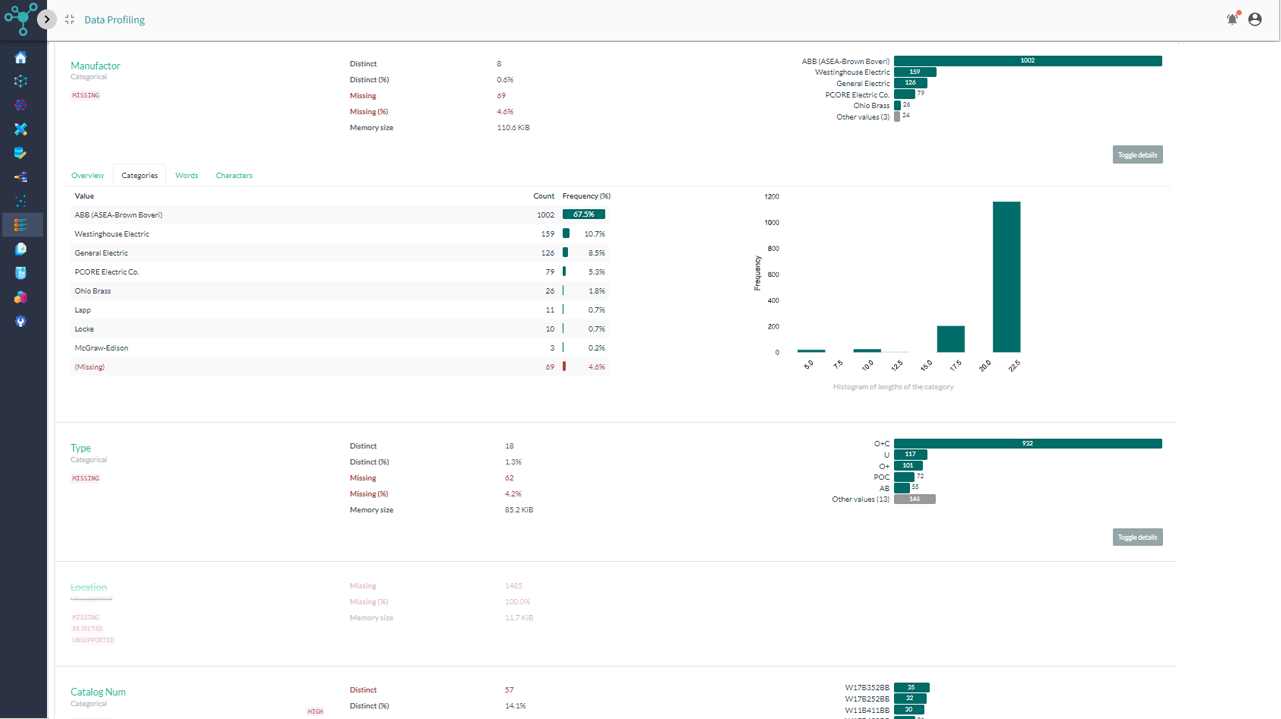Image resolution: width=1281 pixels, height=719 pixels.
Task: Switch to the Overview tab
Action: (87, 175)
